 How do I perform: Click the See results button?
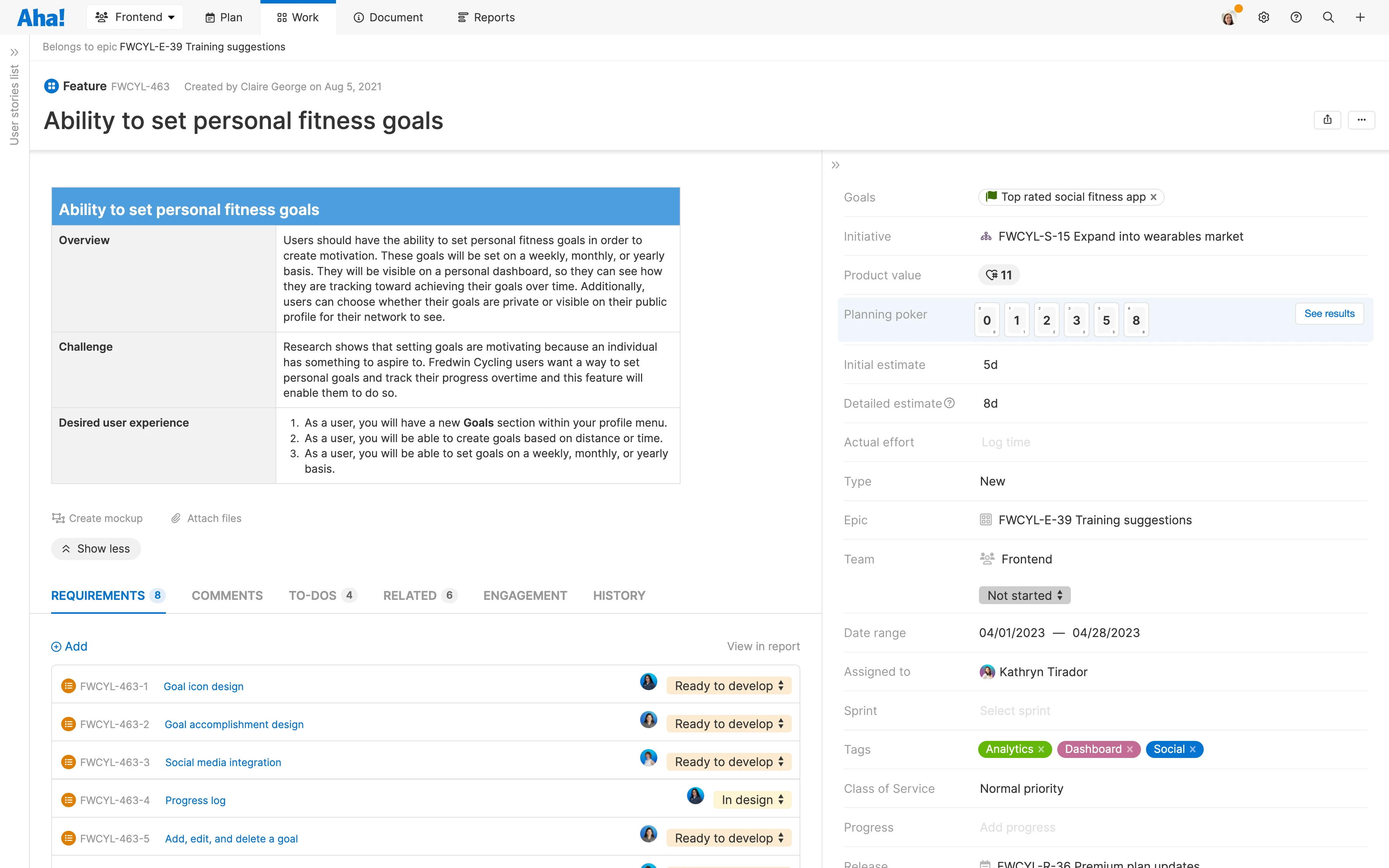click(1329, 313)
